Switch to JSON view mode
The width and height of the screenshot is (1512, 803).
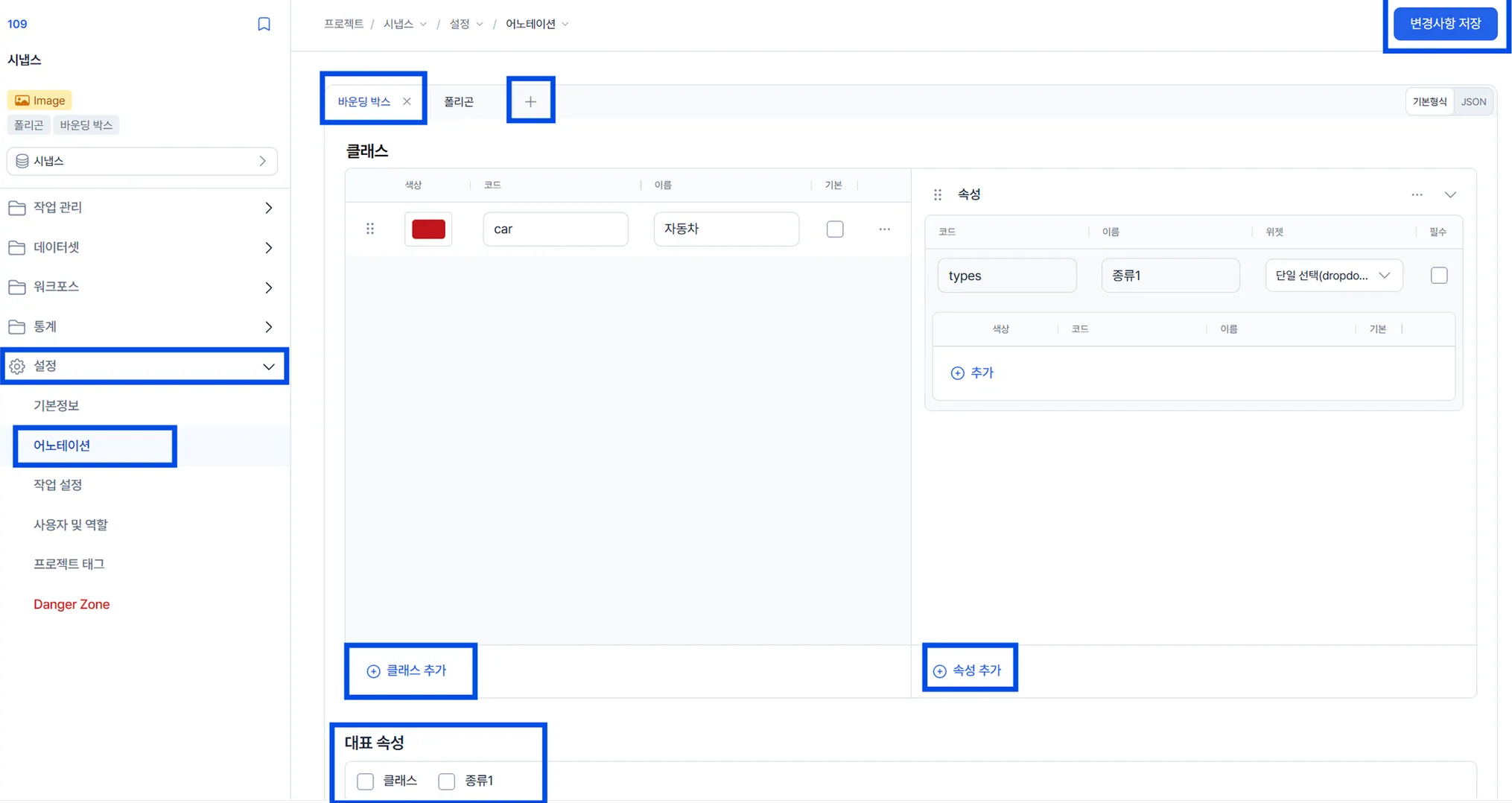pyautogui.click(x=1473, y=102)
